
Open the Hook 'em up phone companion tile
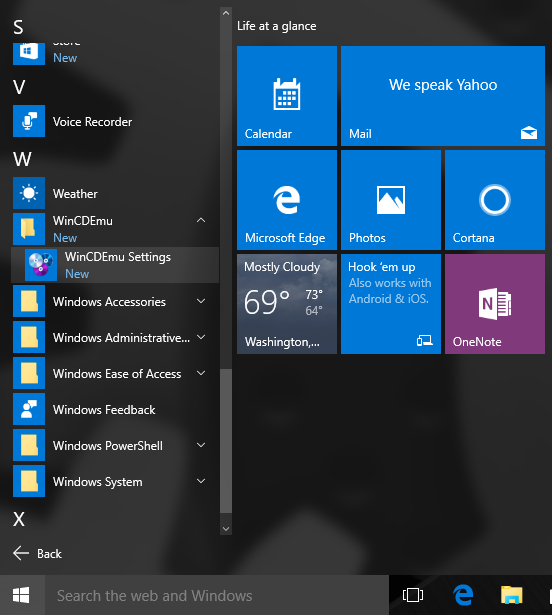[391, 304]
